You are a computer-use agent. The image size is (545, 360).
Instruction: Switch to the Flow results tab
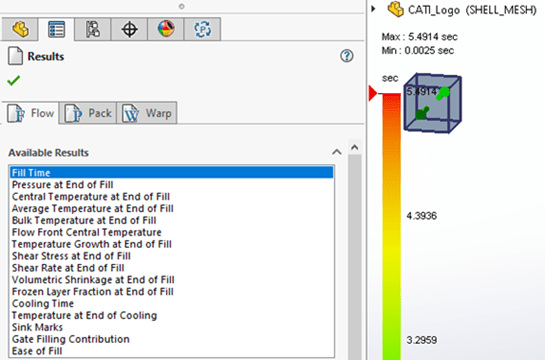coord(31,113)
